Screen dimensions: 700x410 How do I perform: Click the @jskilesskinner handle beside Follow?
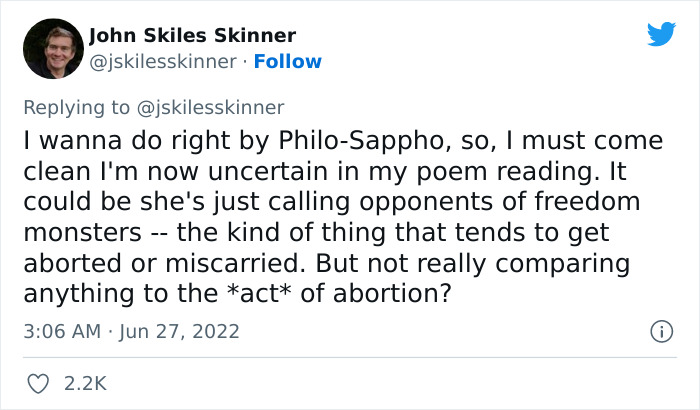(165, 62)
